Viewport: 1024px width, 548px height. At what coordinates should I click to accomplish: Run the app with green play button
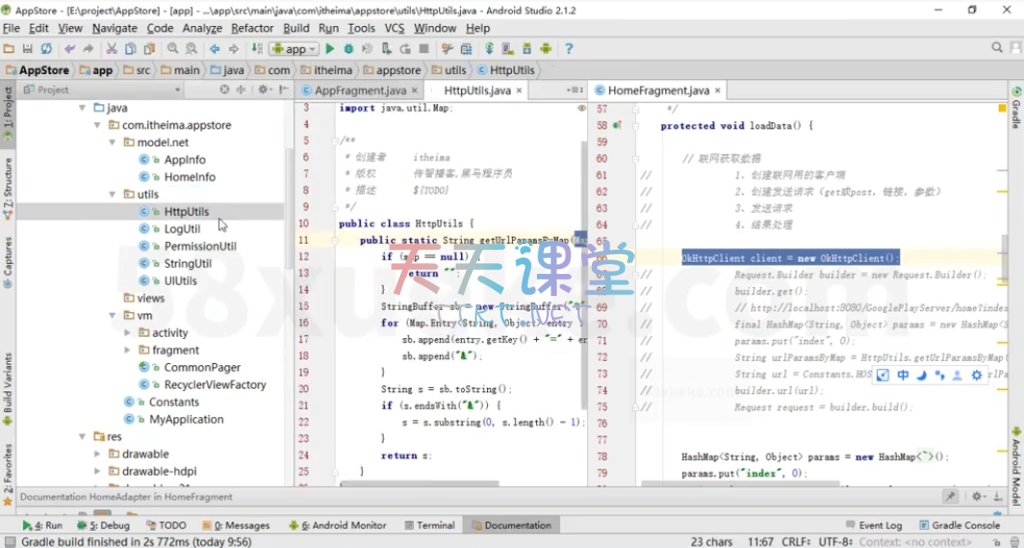(329, 48)
